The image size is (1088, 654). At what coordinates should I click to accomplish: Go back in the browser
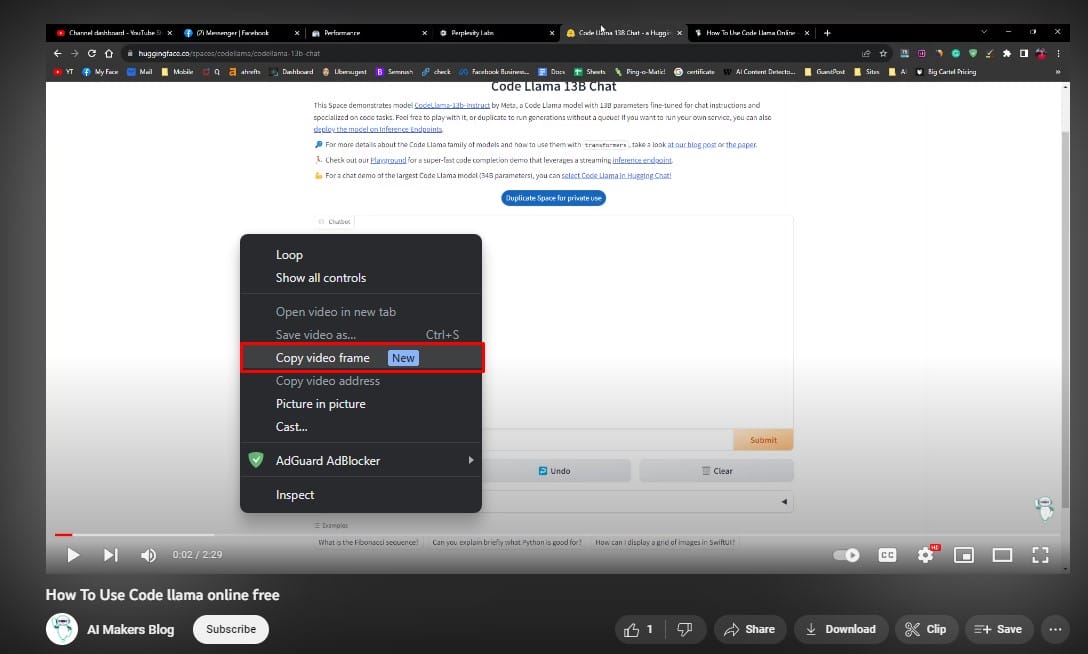coord(58,53)
